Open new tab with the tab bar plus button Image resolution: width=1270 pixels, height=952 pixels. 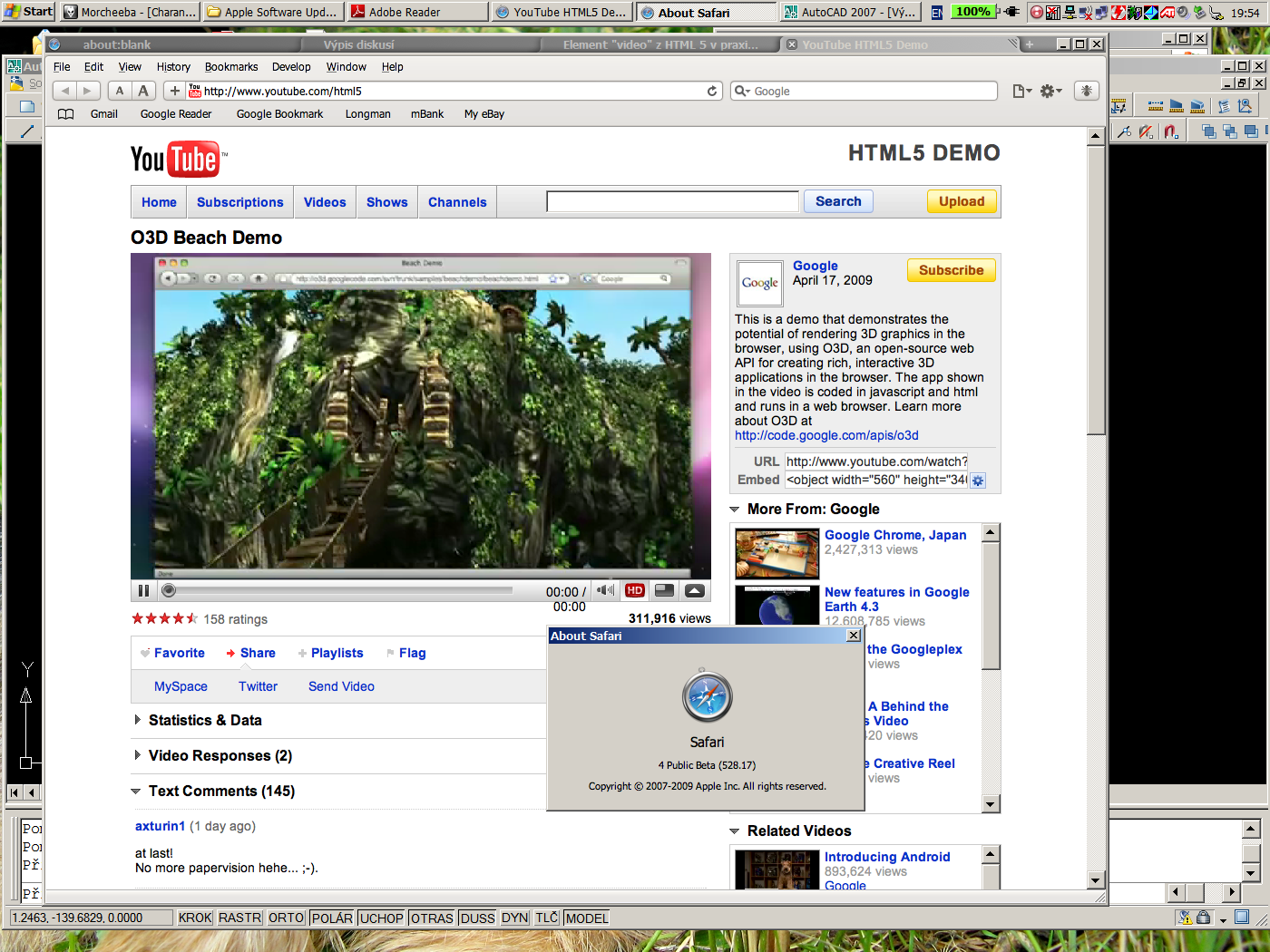click(x=1030, y=44)
